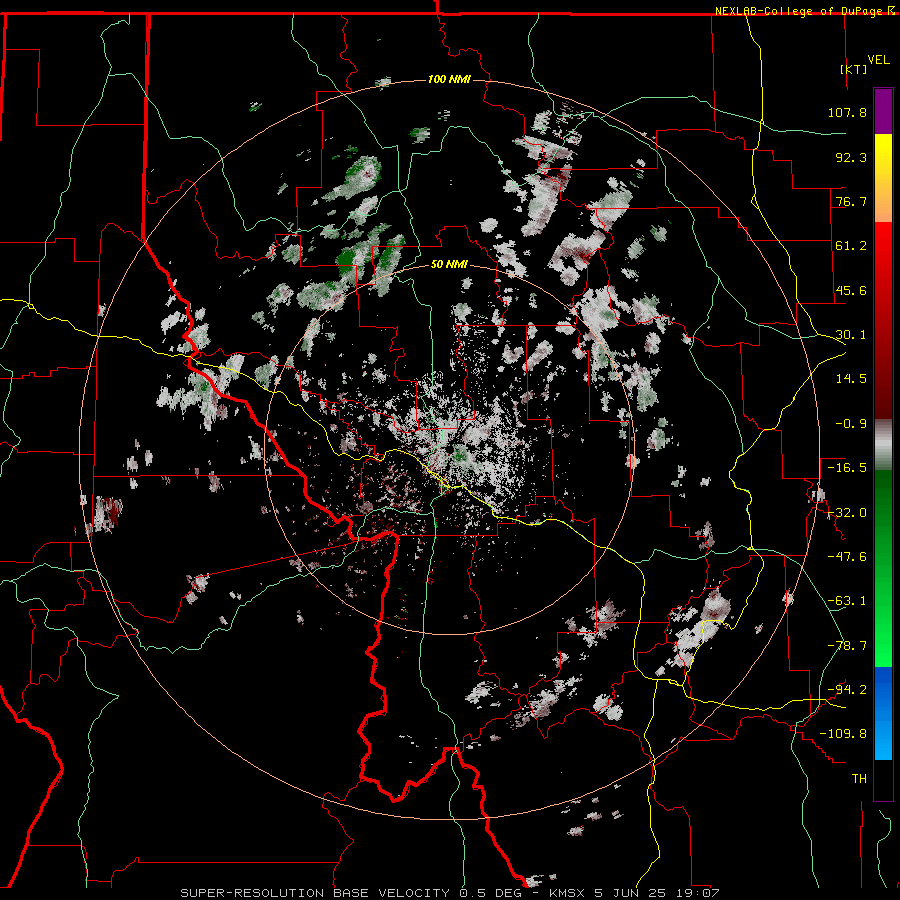The image size is (900, 900).
Task: Click the VEL legend title
Action: 878,60
